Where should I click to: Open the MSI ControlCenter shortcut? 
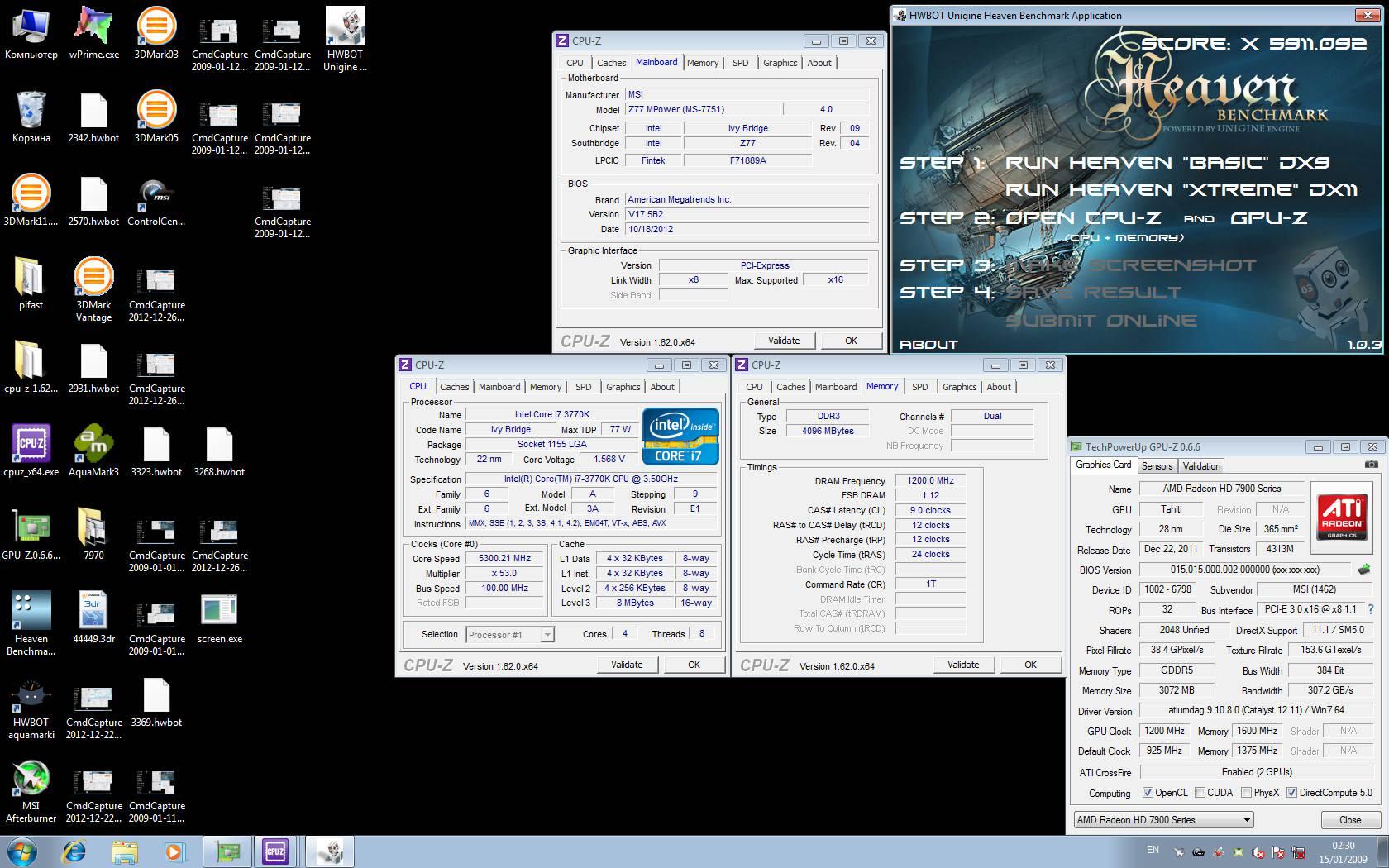(x=156, y=200)
